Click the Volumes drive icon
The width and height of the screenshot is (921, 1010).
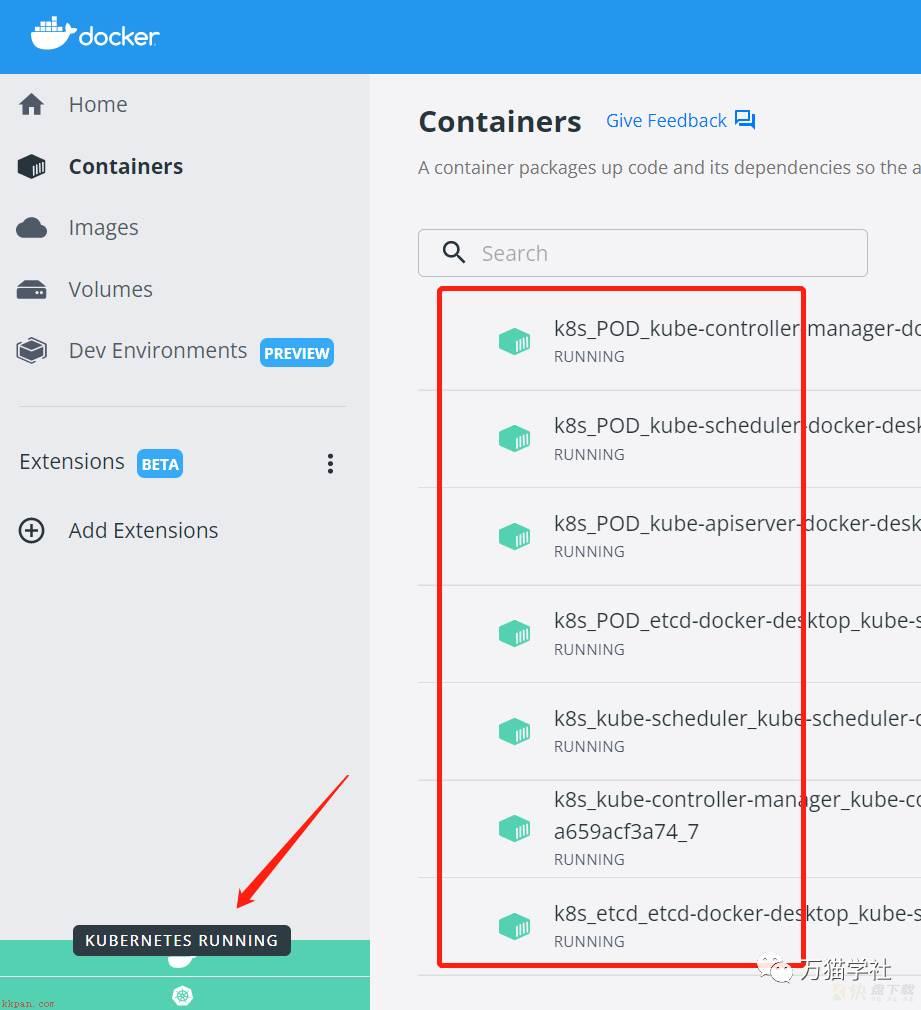[x=32, y=290]
